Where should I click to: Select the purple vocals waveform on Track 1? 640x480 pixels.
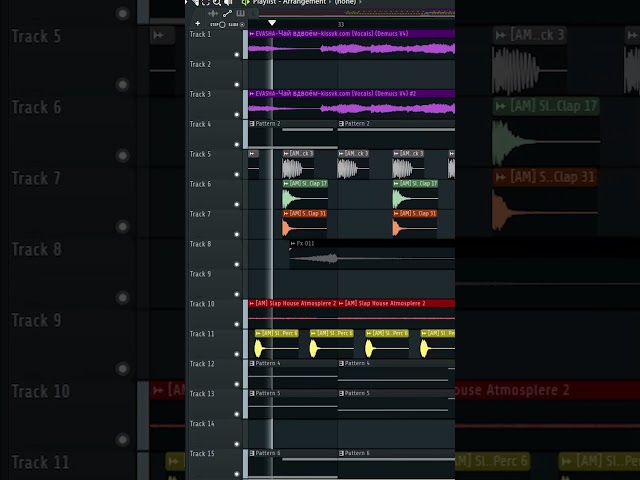[x=351, y=49]
